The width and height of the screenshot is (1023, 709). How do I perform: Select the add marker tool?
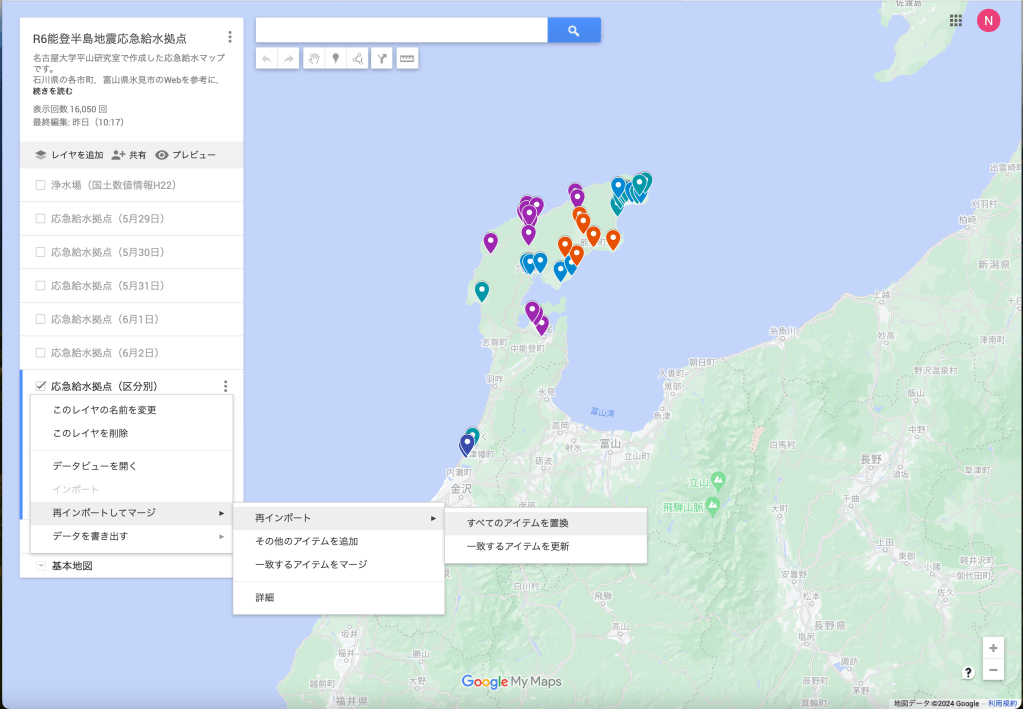(x=335, y=59)
